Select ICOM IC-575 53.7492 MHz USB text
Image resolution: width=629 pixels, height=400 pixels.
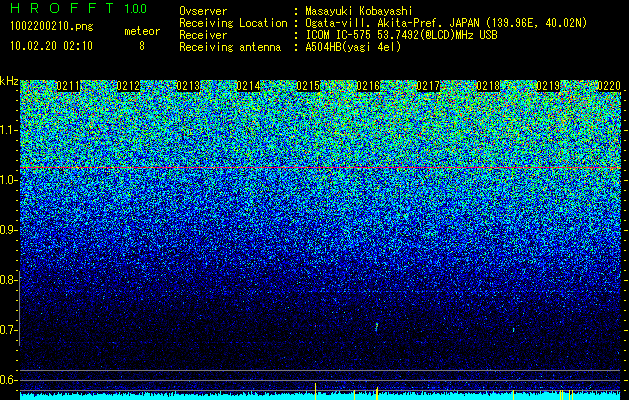401,35
